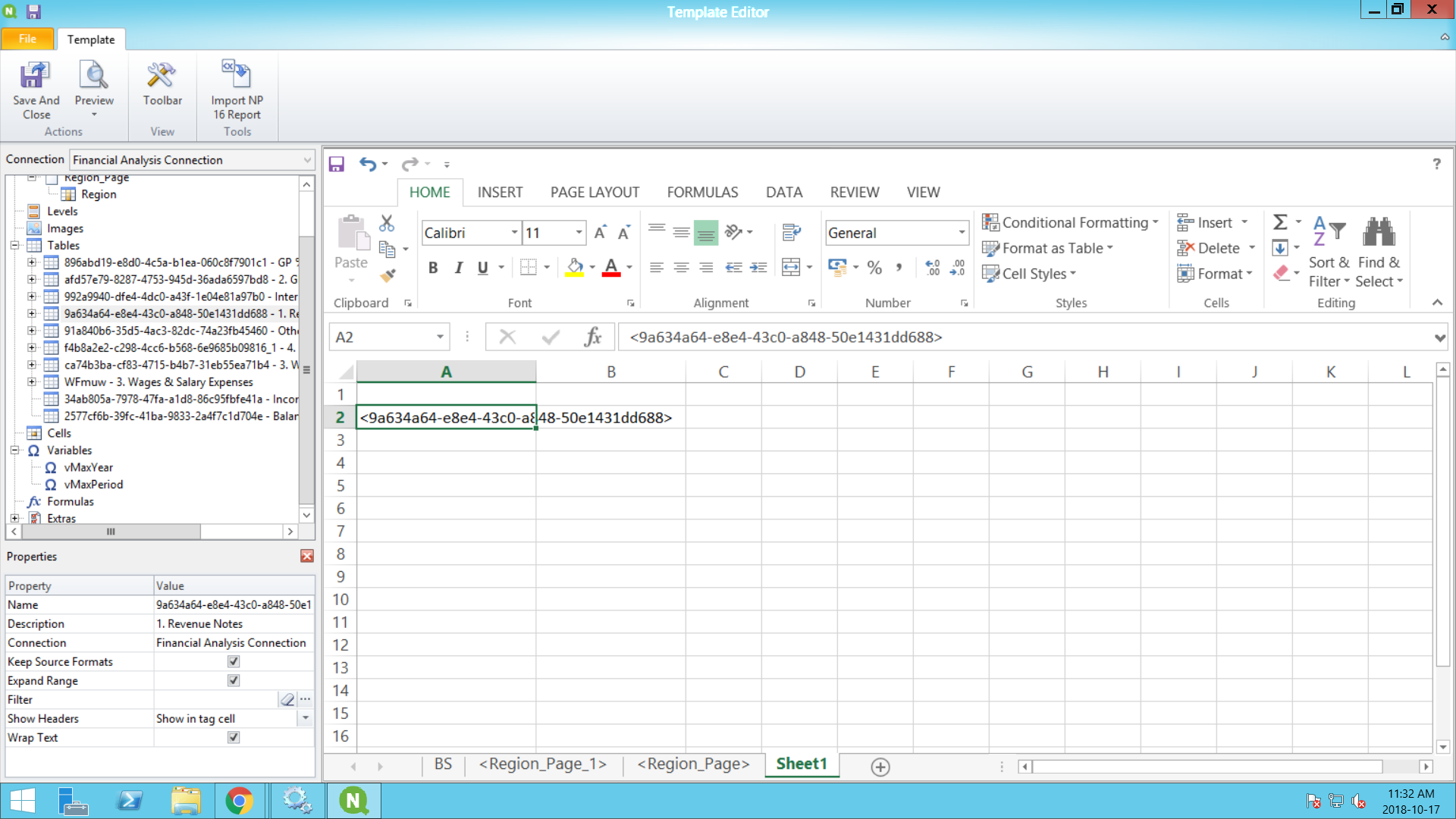Click the spreadsheet save icon
Image resolution: width=1456 pixels, height=819 pixels.
click(x=337, y=164)
